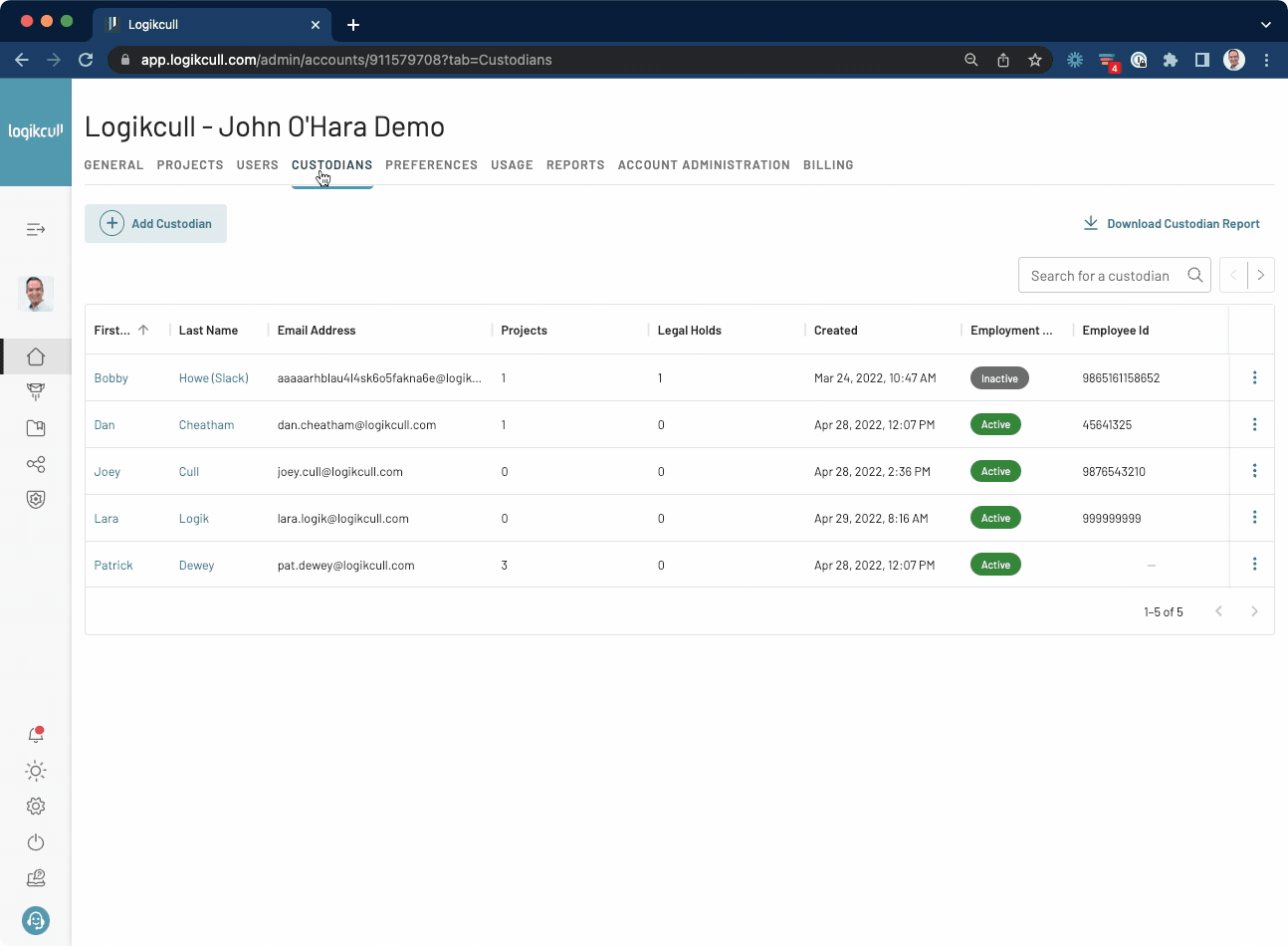Click the Add Custodian button
Screen dimensions: 1288x946
[155, 224]
